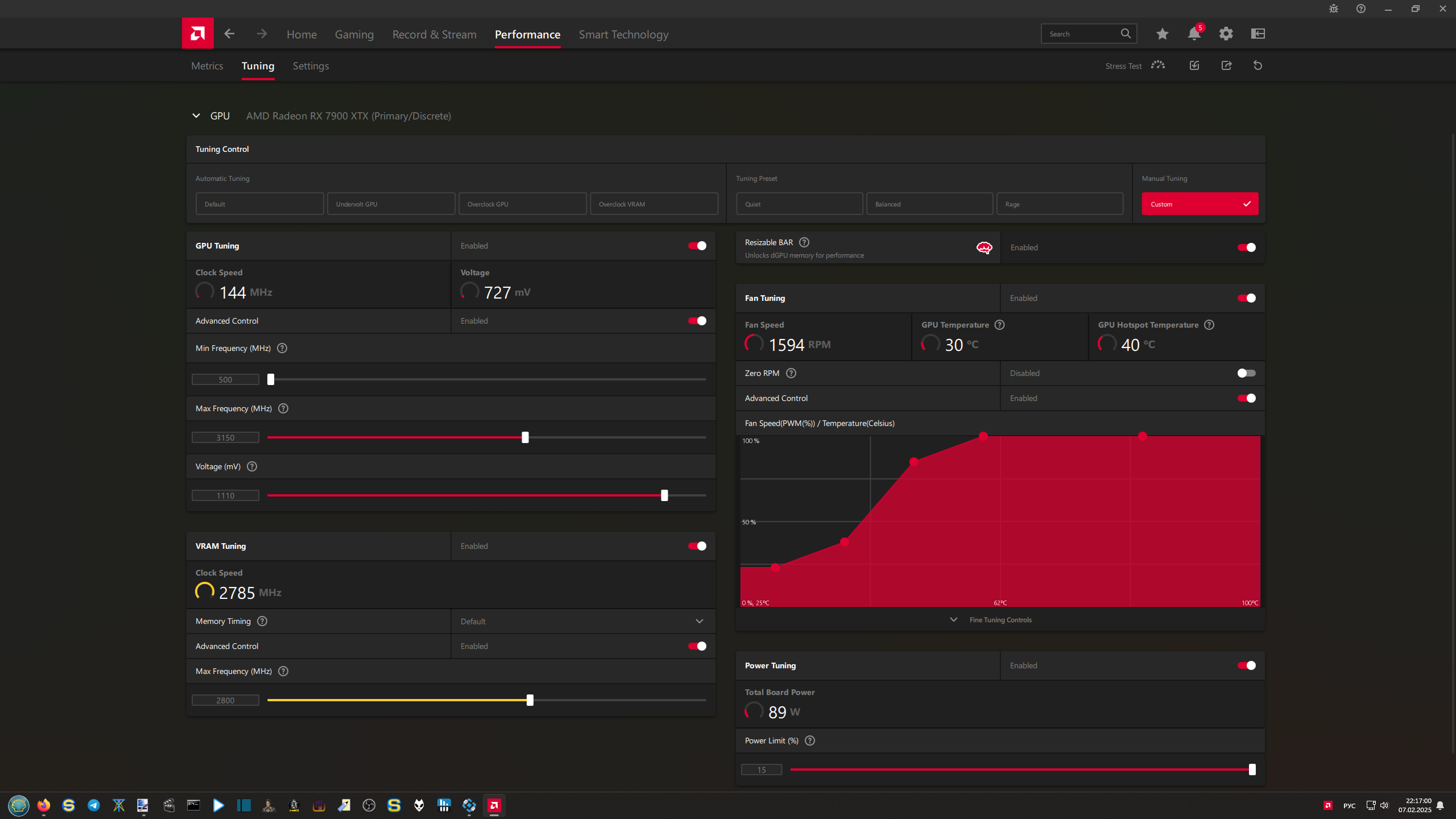Viewport: 1456px width, 819px height.
Task: Open the notifications bell
Action: (1194, 34)
